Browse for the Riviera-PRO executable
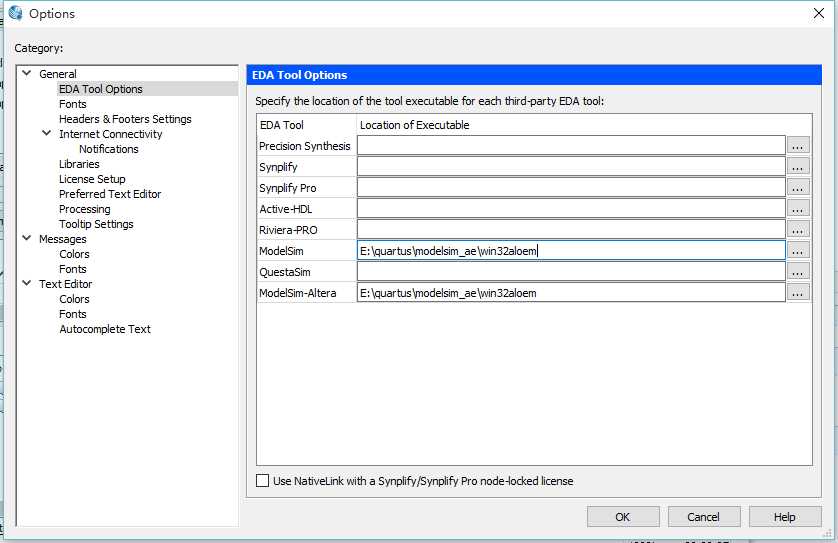838x543 pixels. coord(797,230)
